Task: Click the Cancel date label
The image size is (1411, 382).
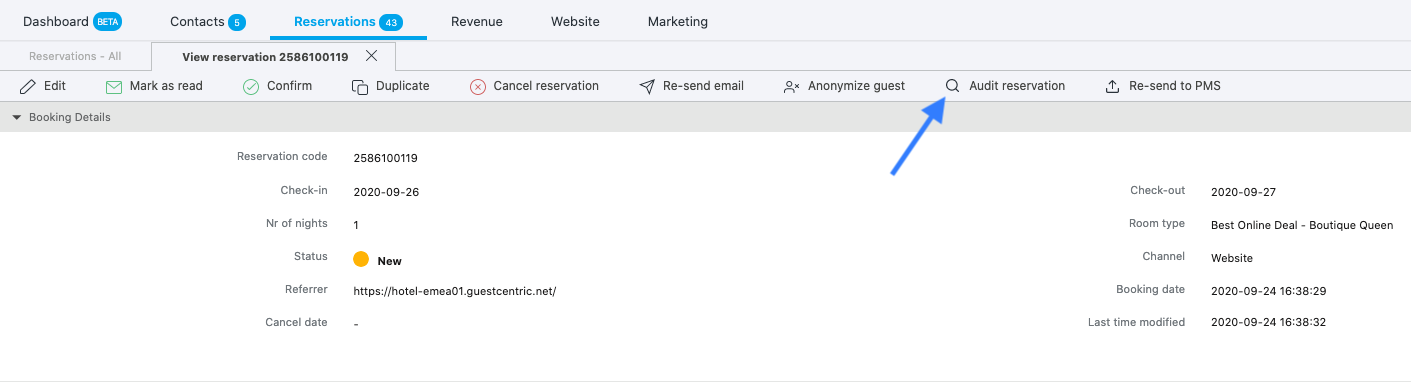Action: point(296,322)
